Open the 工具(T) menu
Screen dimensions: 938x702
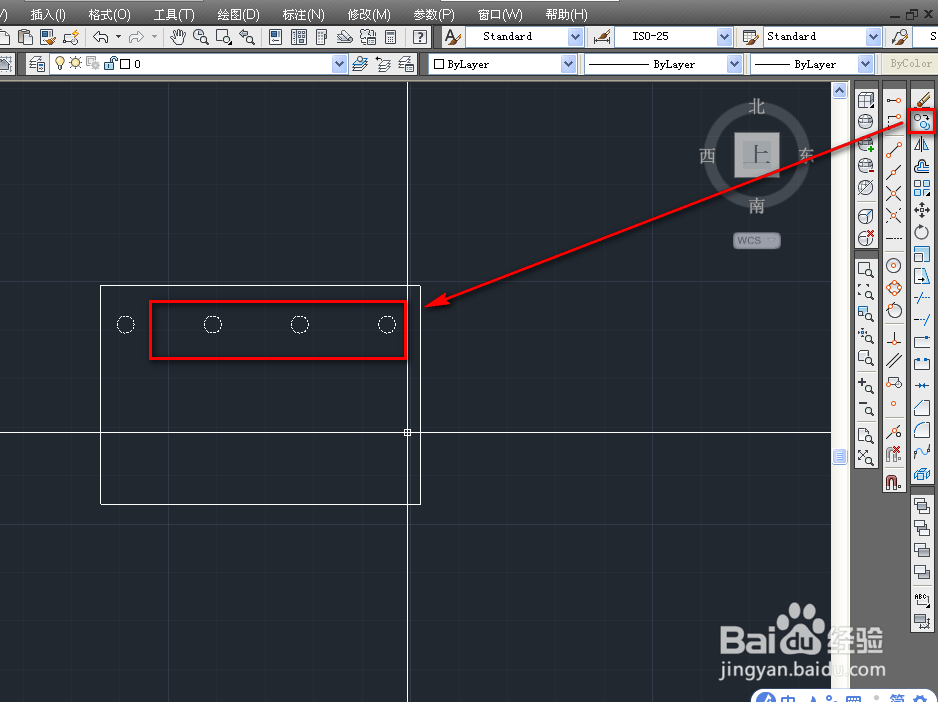pos(174,14)
